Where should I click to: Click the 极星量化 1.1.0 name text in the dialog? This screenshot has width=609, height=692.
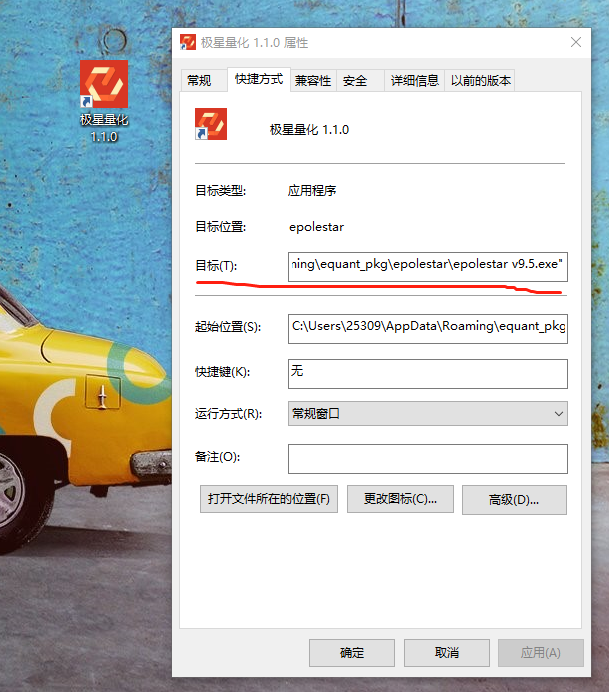309,130
